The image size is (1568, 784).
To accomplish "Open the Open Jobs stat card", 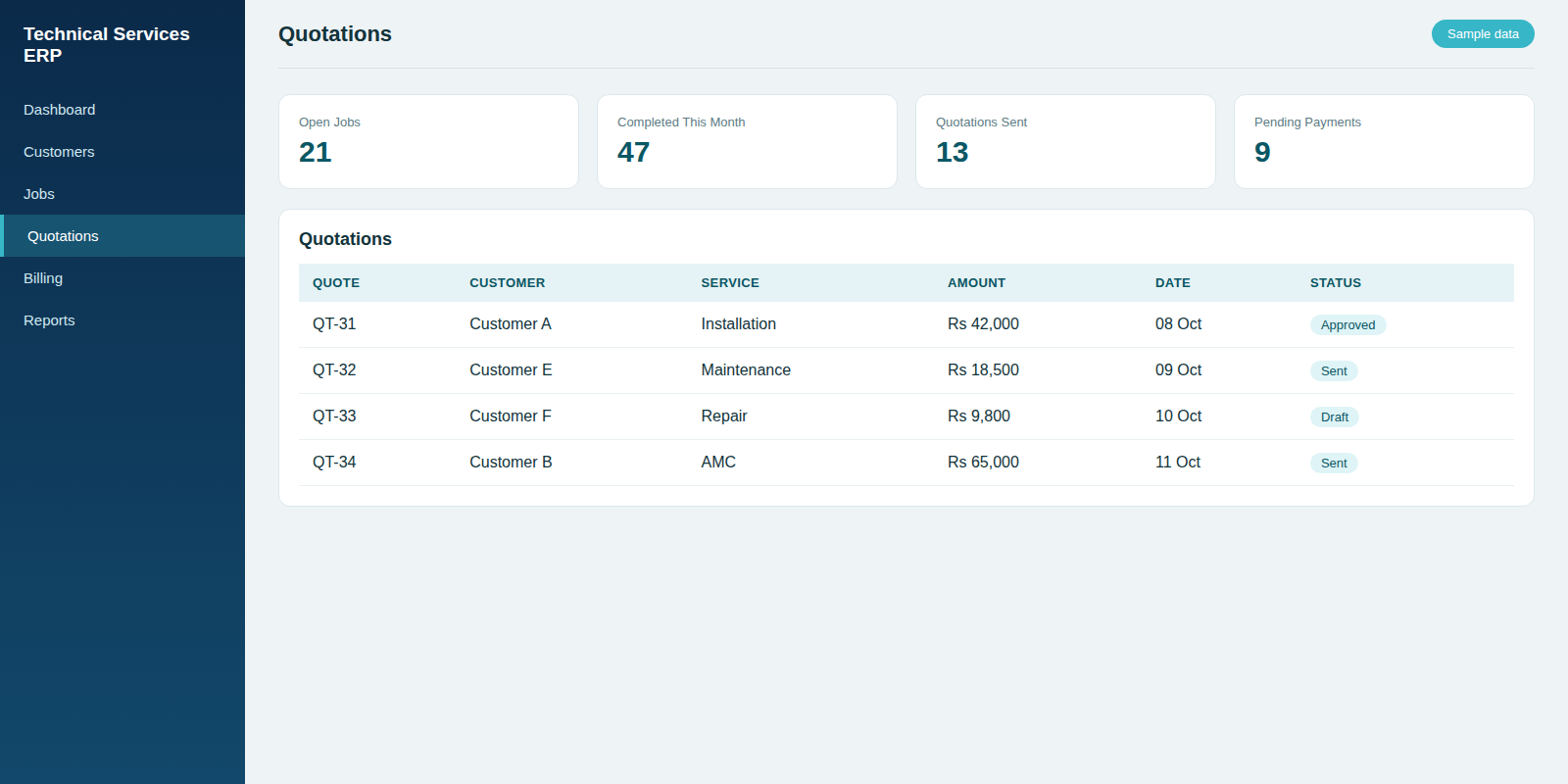I will (x=428, y=141).
